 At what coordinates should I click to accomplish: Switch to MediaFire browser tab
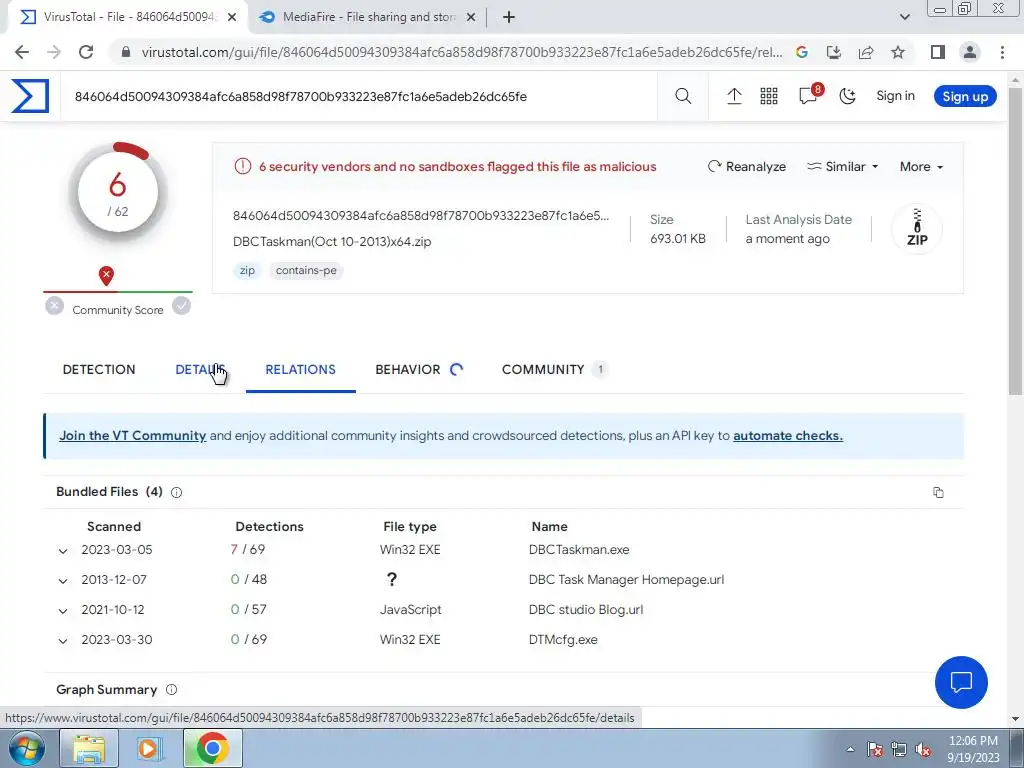pos(369,17)
